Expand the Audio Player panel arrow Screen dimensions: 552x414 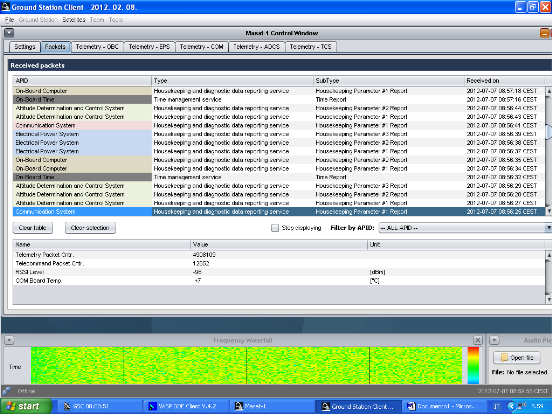494,340
